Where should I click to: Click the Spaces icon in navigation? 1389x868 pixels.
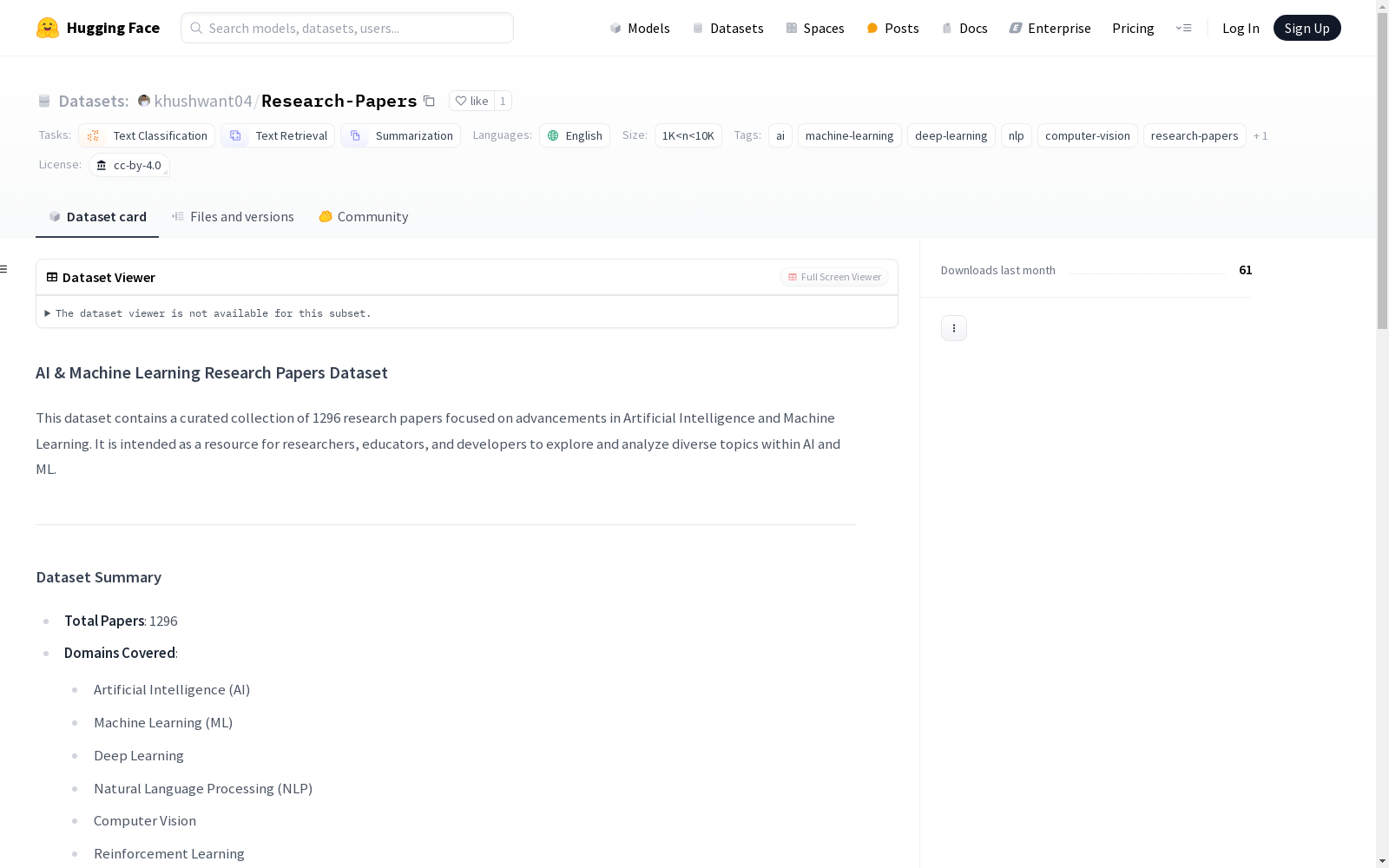coord(792,28)
